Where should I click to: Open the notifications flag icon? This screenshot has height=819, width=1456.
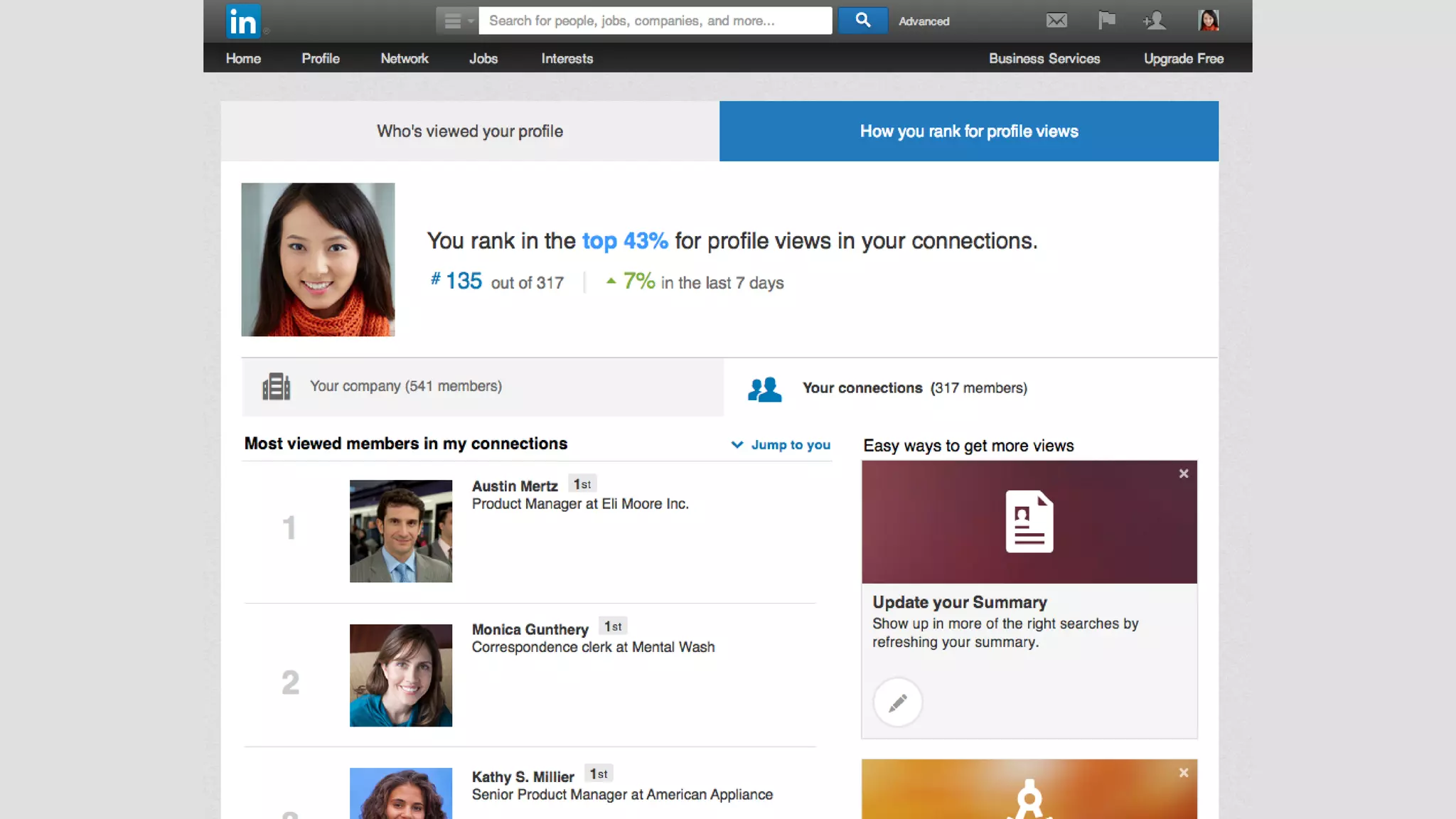click(1106, 21)
